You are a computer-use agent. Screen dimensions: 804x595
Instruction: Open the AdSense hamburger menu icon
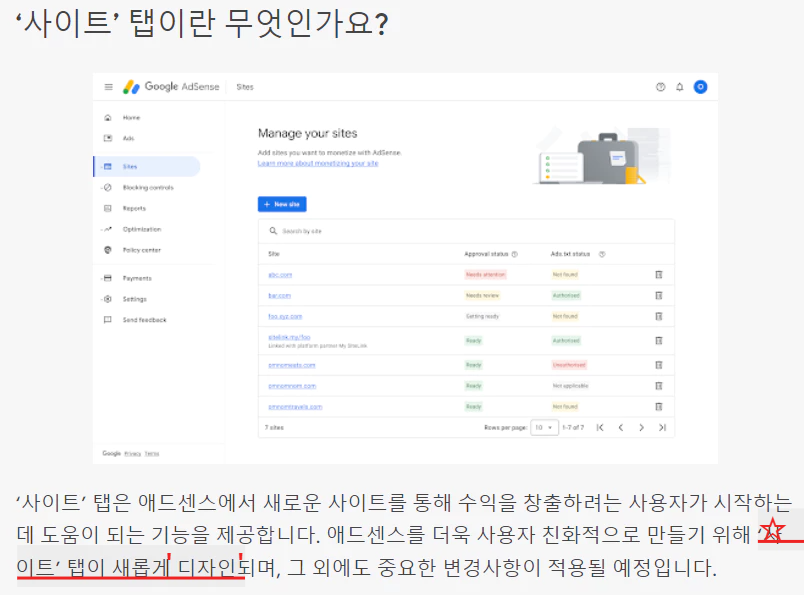coord(108,87)
